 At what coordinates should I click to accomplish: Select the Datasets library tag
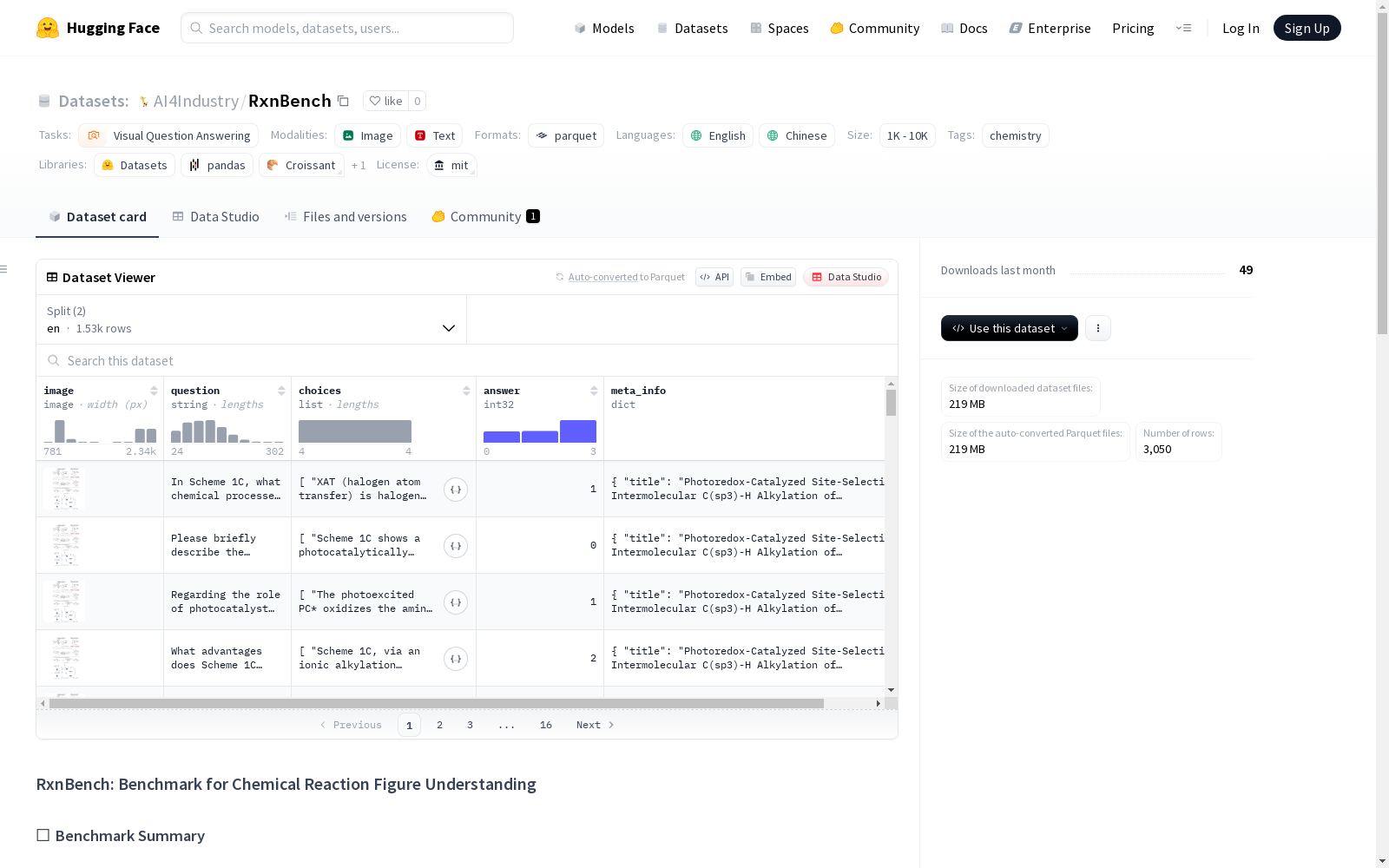135,165
